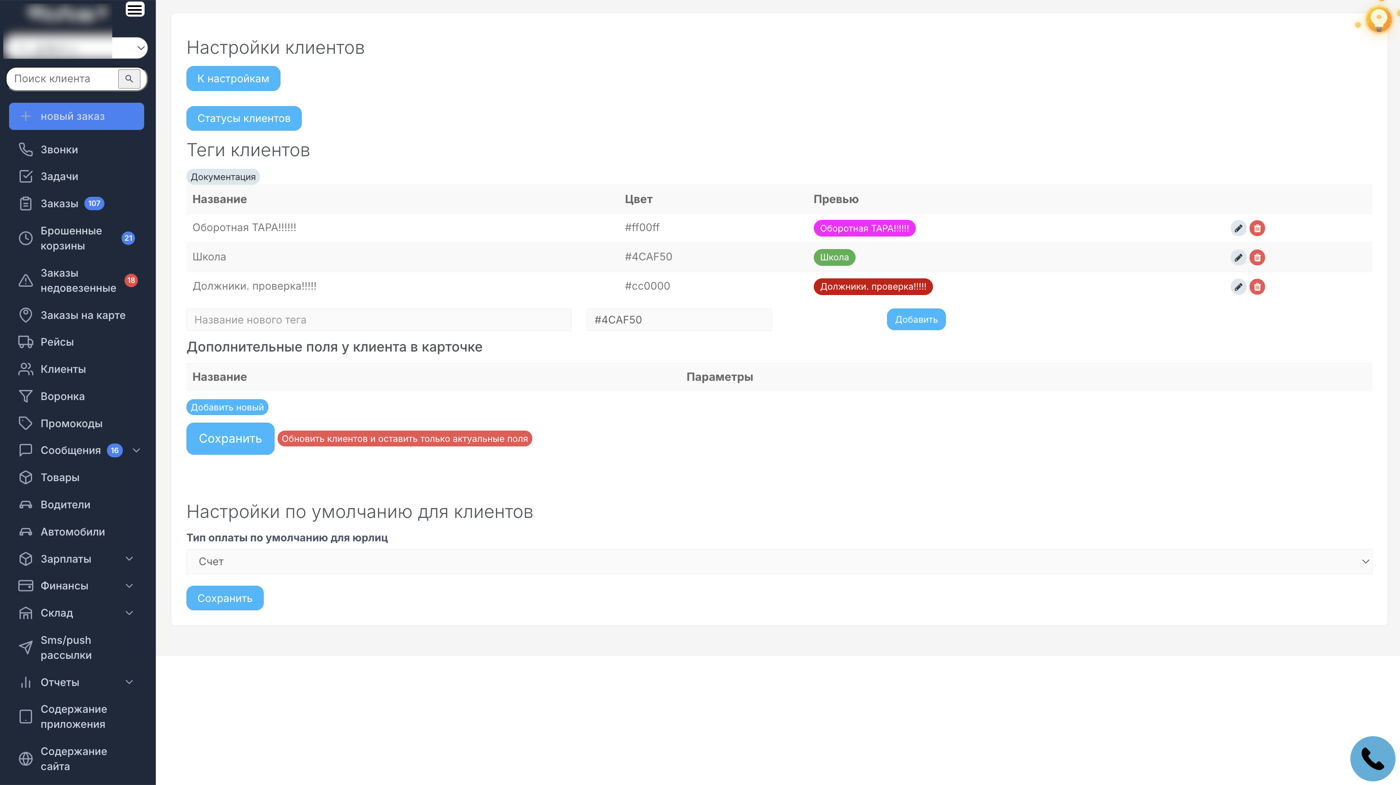Screen dimensions: 1400x785
Task: Click the orange notification icon top right
Action: coord(1378,20)
